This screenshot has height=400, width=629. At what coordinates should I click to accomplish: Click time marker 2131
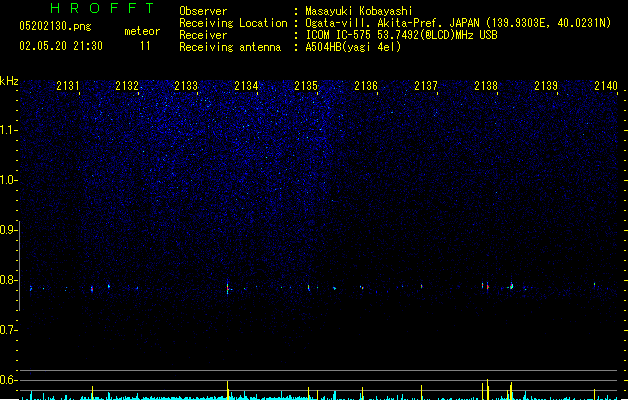point(68,85)
